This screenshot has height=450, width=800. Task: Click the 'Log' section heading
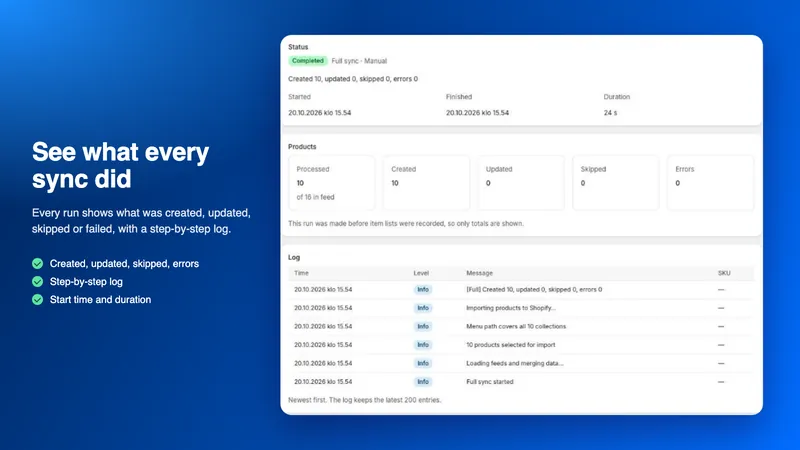pyautogui.click(x=294, y=258)
